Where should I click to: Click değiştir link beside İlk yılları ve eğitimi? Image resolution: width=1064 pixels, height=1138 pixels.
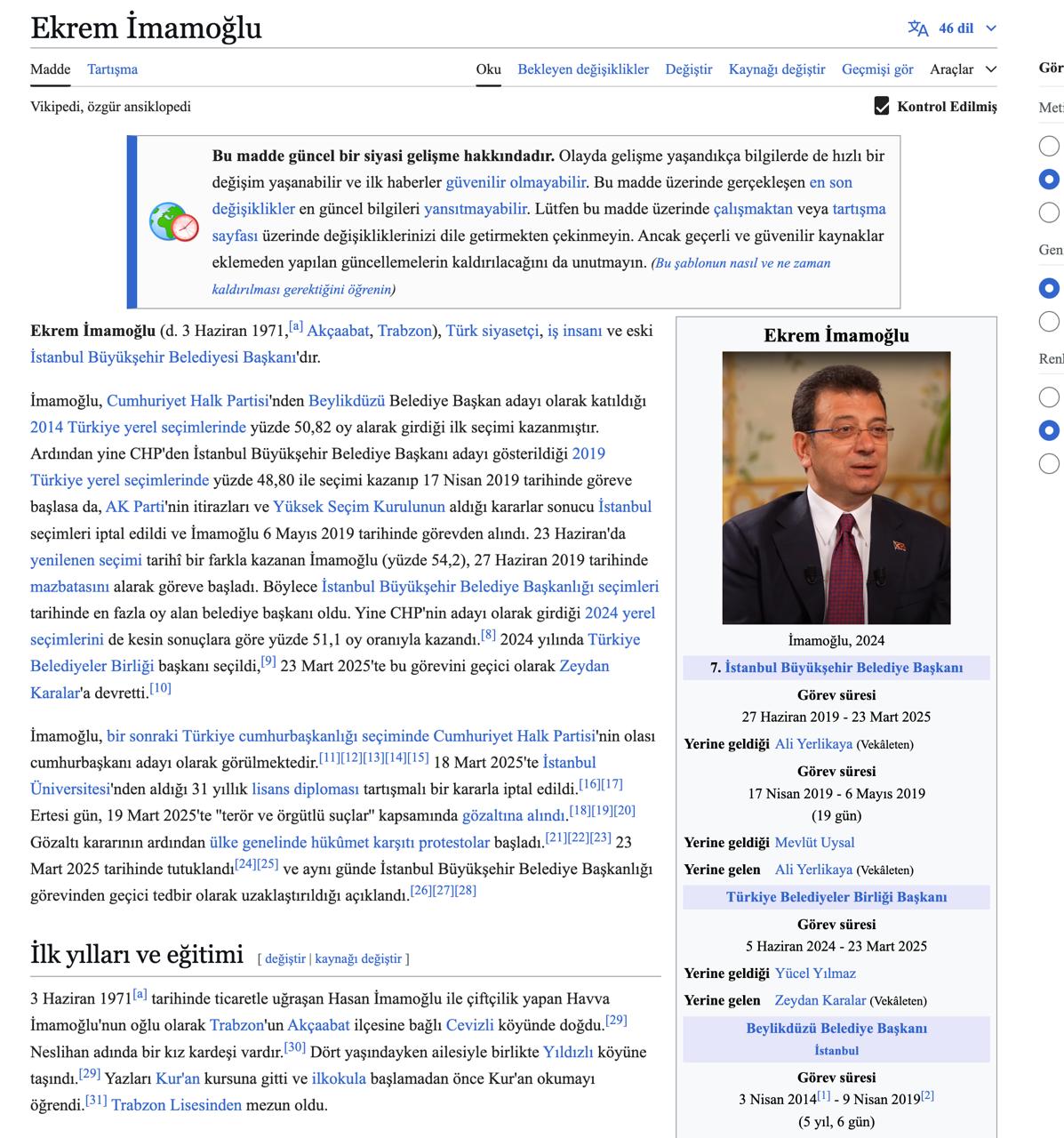(284, 958)
